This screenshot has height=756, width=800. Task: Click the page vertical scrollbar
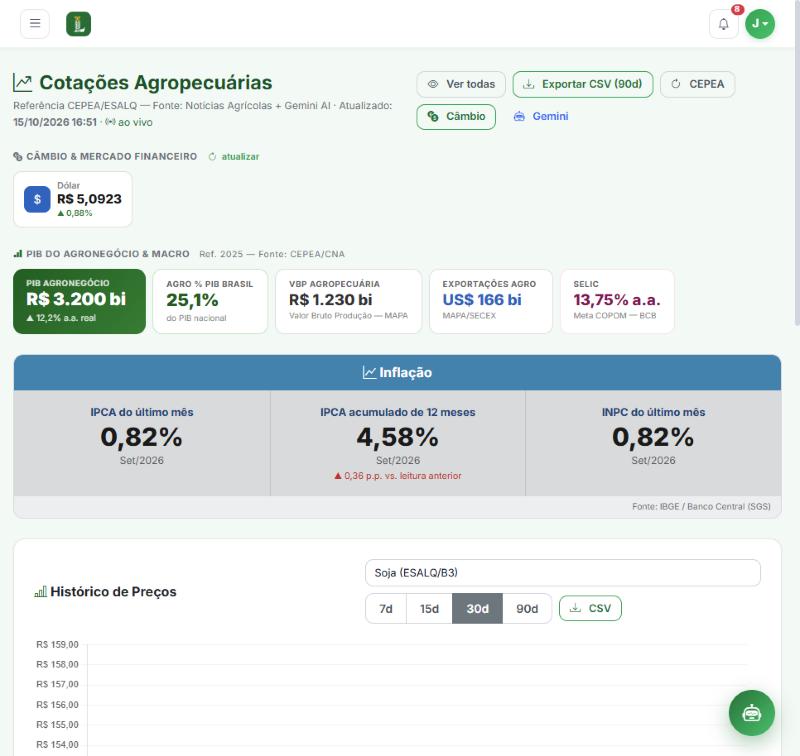click(797, 163)
